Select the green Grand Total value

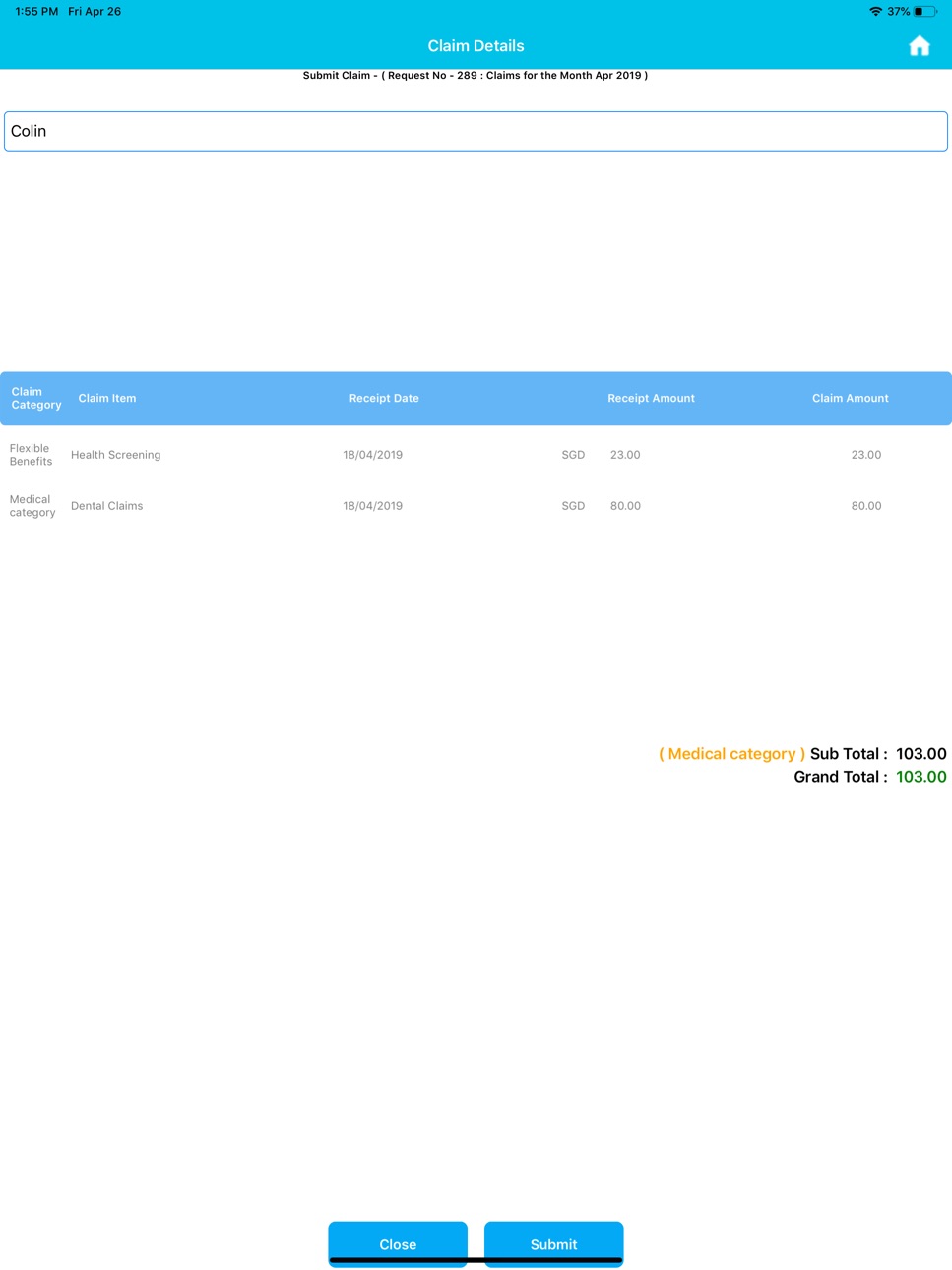(921, 777)
